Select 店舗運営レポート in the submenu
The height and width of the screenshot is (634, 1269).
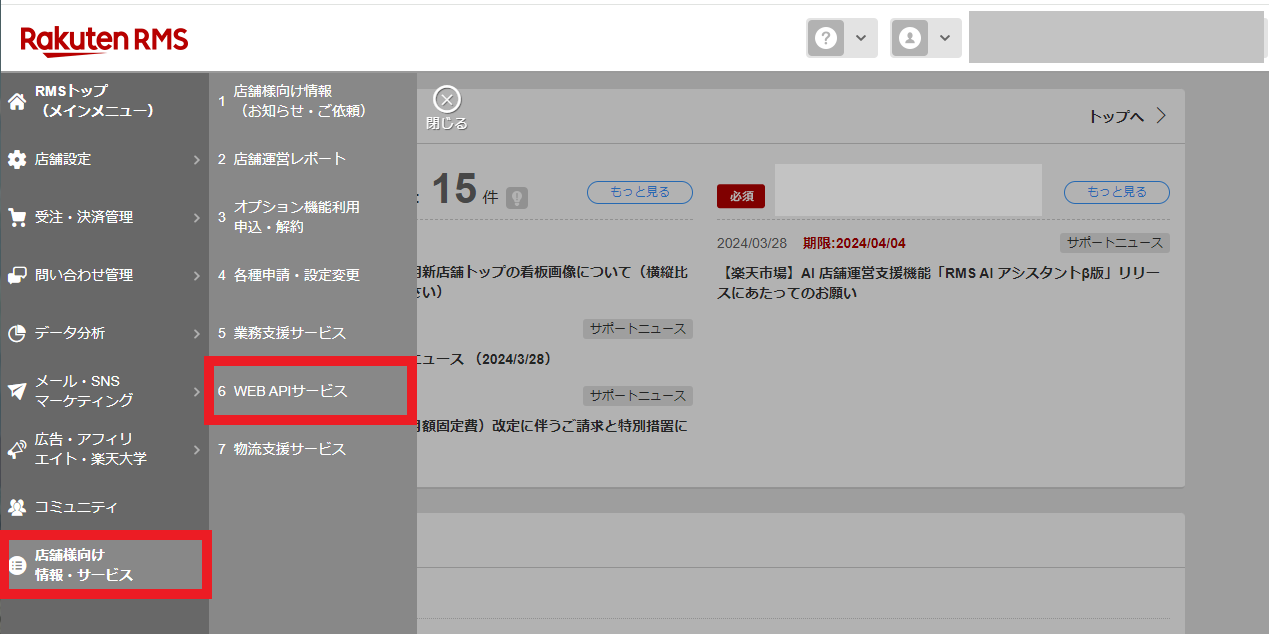(x=289, y=159)
